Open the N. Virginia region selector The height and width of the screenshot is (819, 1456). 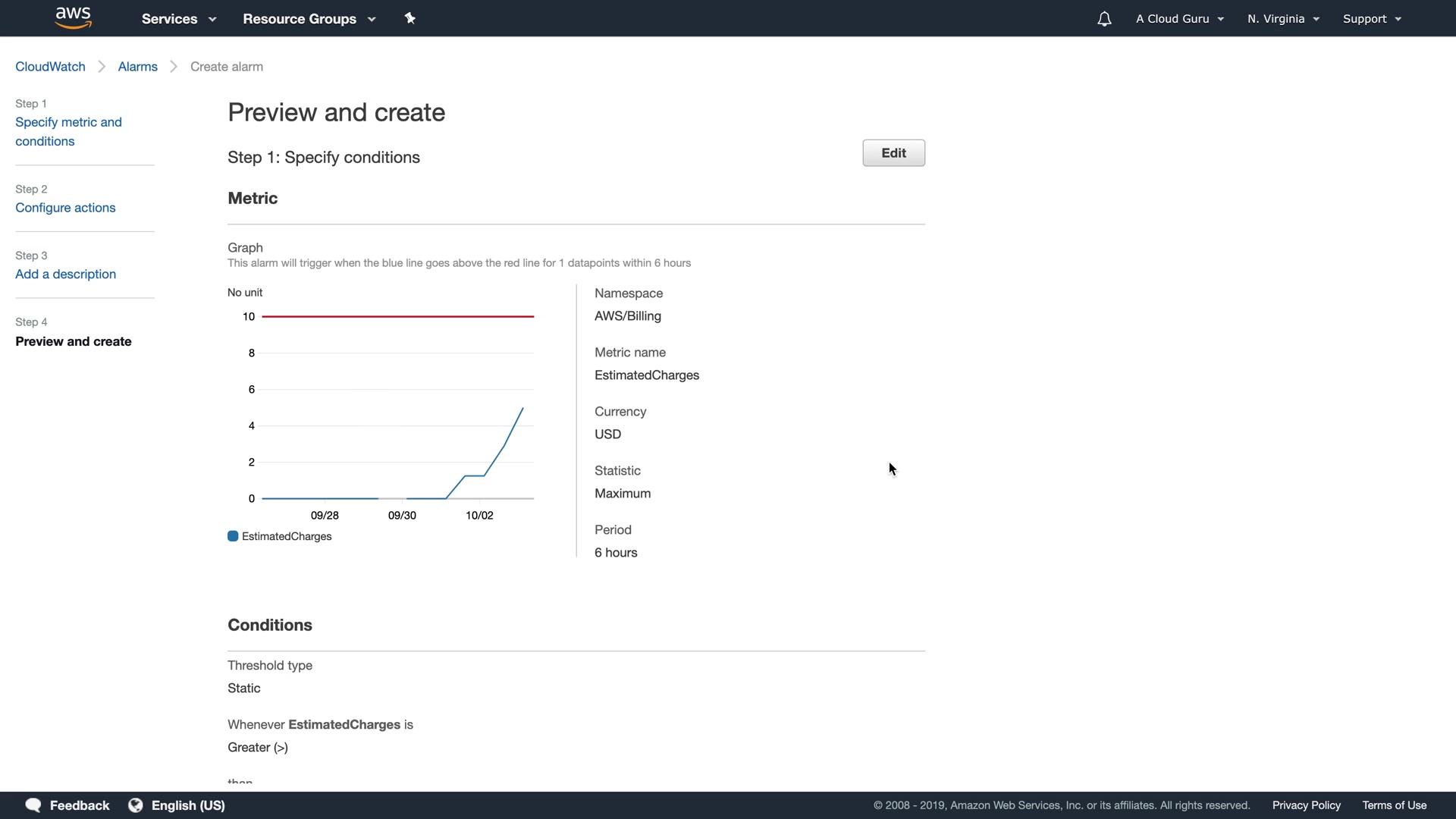click(1283, 19)
